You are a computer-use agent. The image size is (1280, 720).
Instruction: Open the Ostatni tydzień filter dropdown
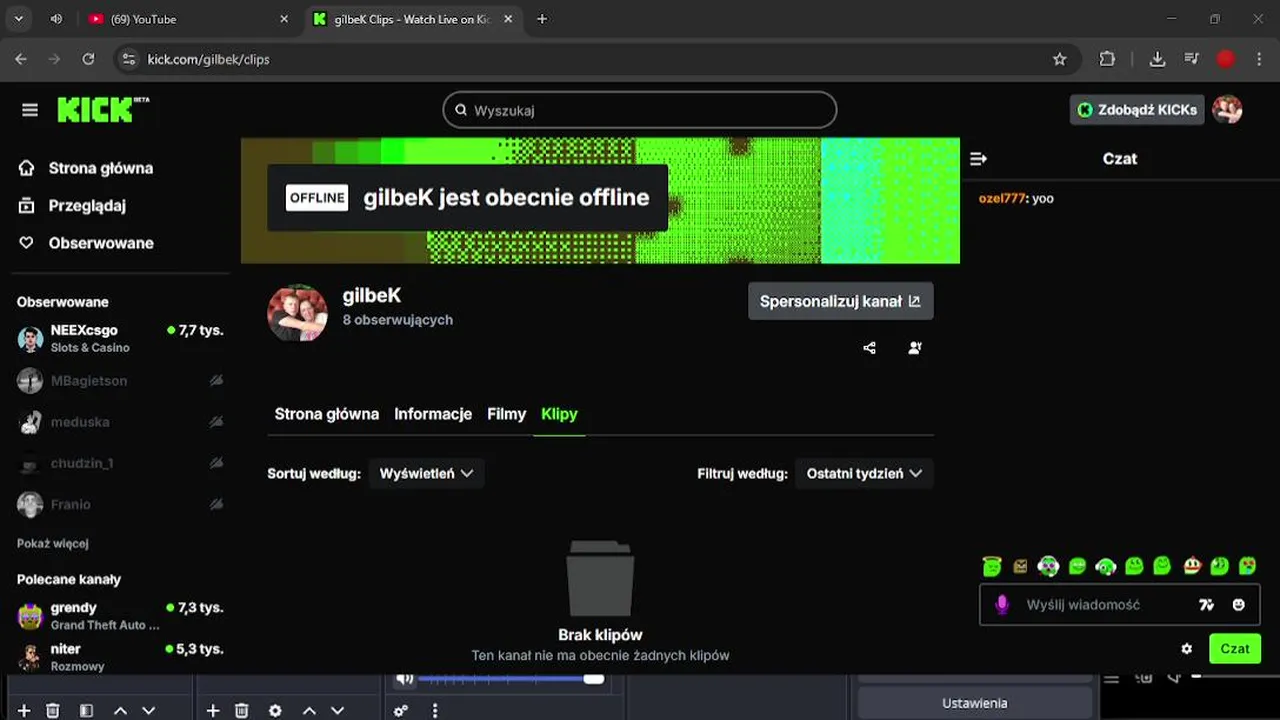tap(864, 474)
